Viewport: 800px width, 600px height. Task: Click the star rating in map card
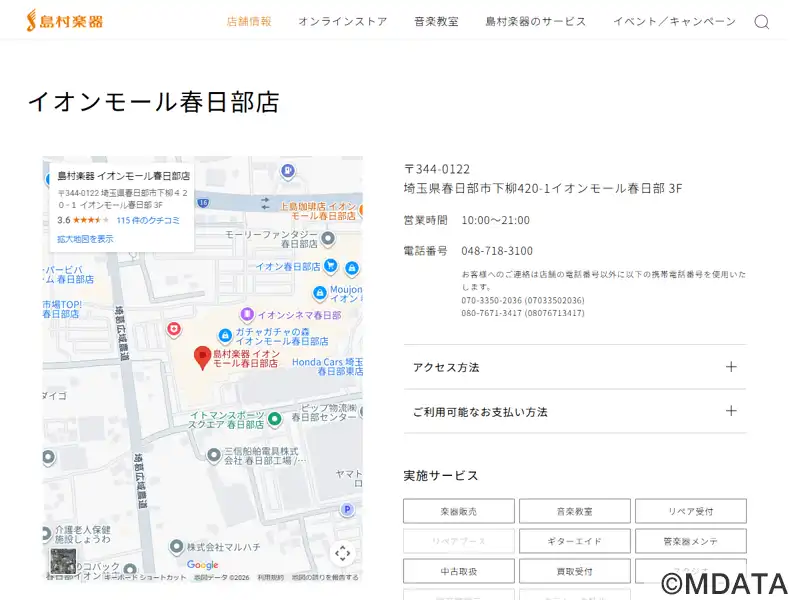click(91, 220)
